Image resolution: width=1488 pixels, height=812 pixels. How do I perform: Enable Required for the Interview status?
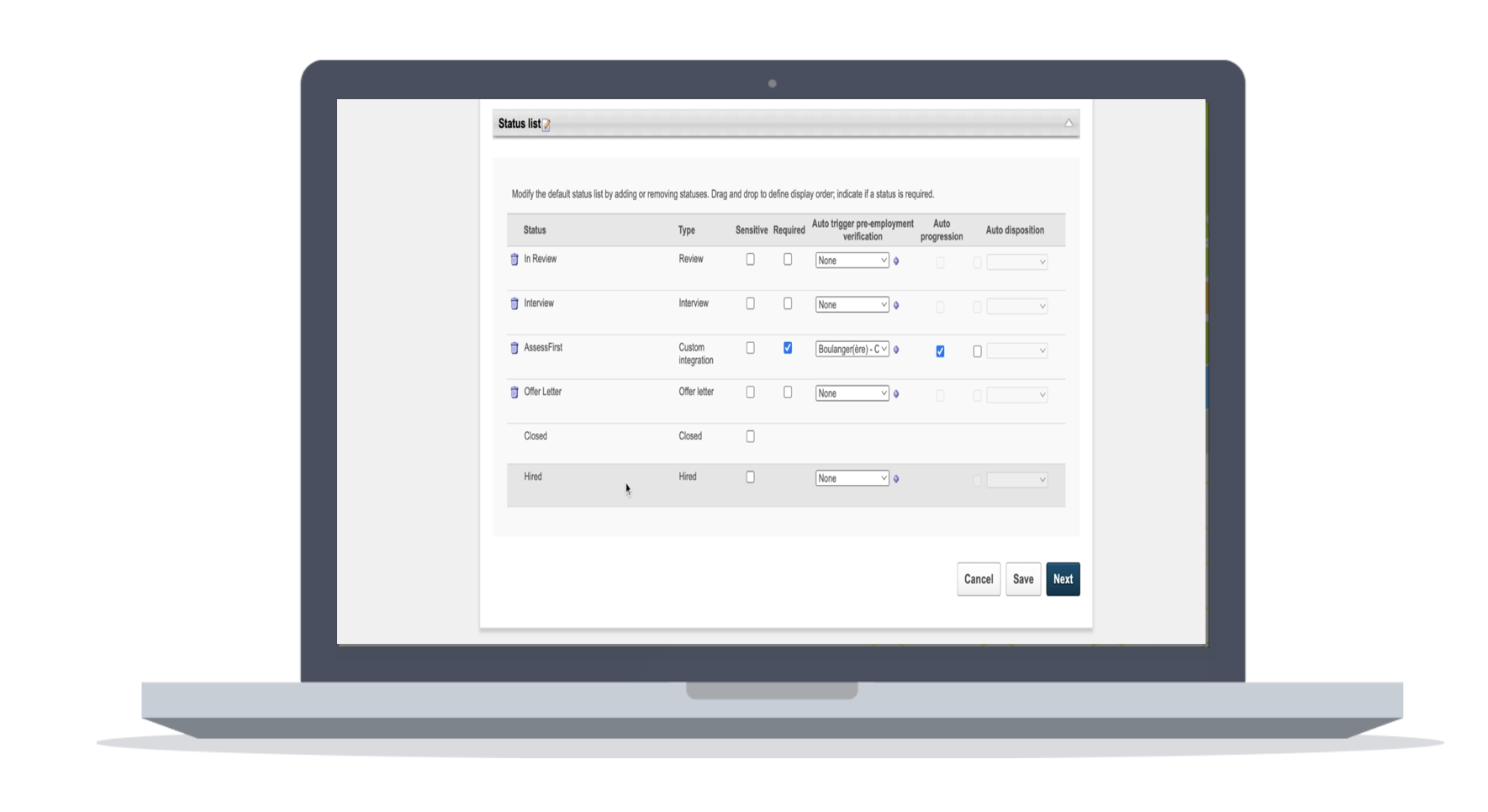788,303
